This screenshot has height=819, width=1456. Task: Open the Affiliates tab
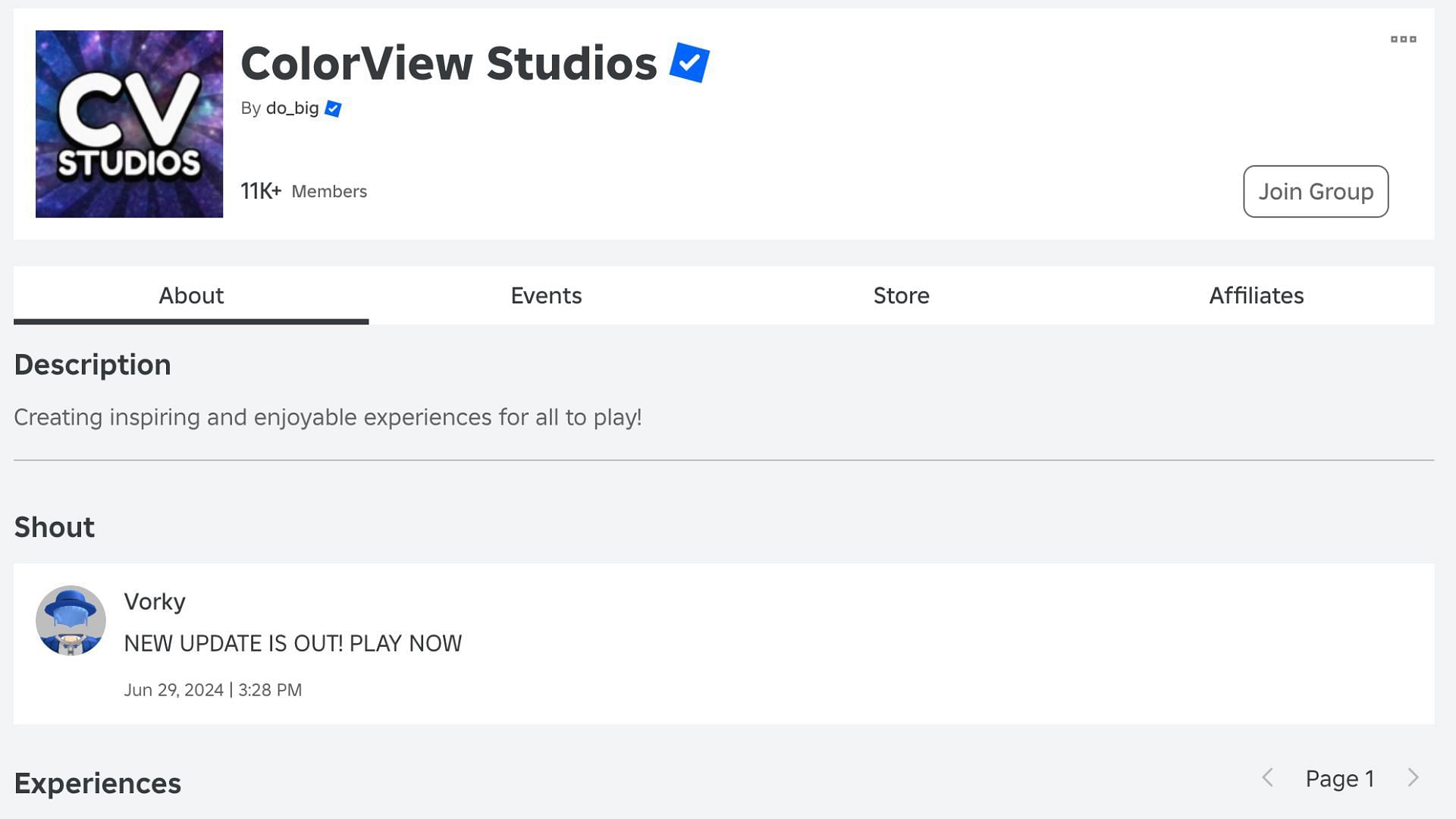click(1256, 295)
